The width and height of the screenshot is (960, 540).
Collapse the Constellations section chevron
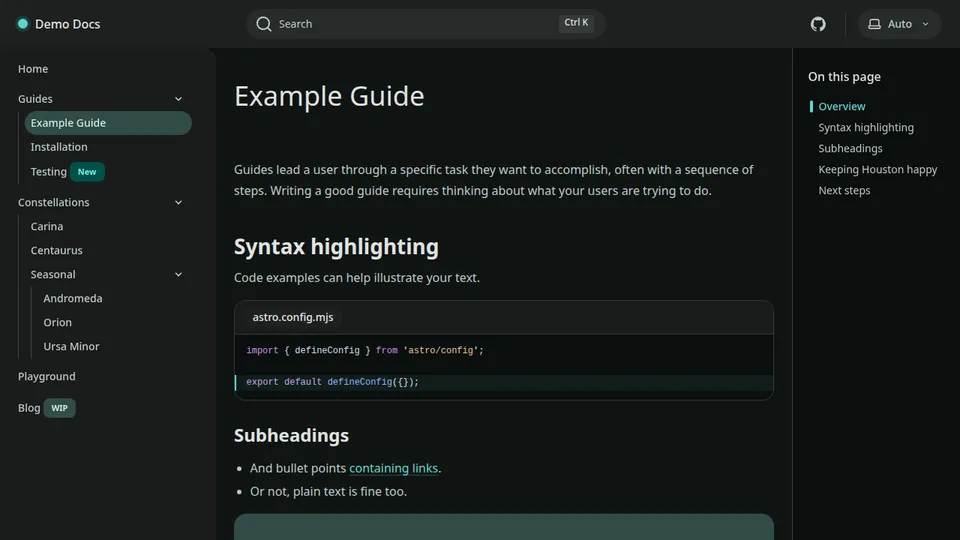[178, 202]
